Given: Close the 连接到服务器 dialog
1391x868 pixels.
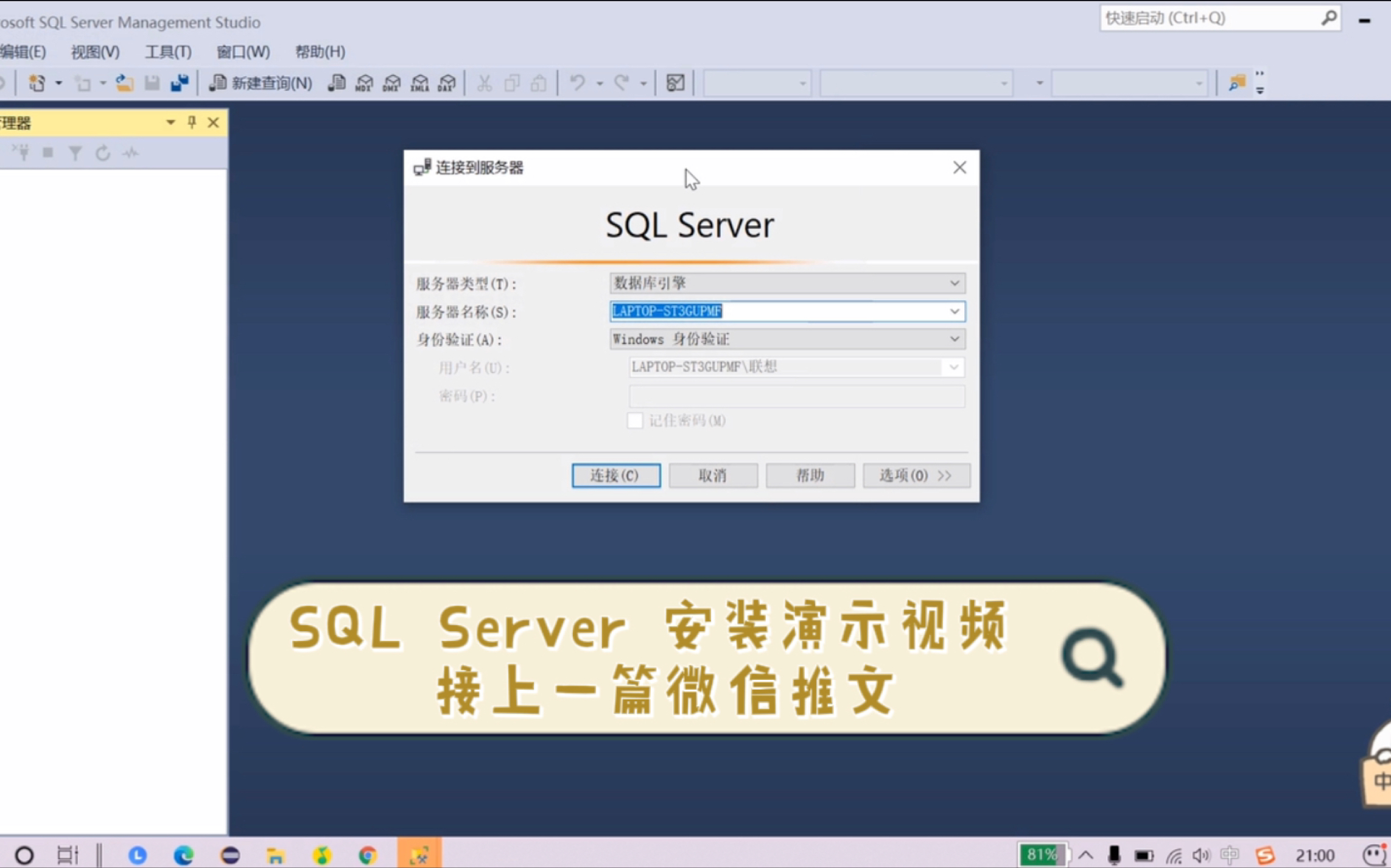Looking at the screenshot, I should click(959, 167).
